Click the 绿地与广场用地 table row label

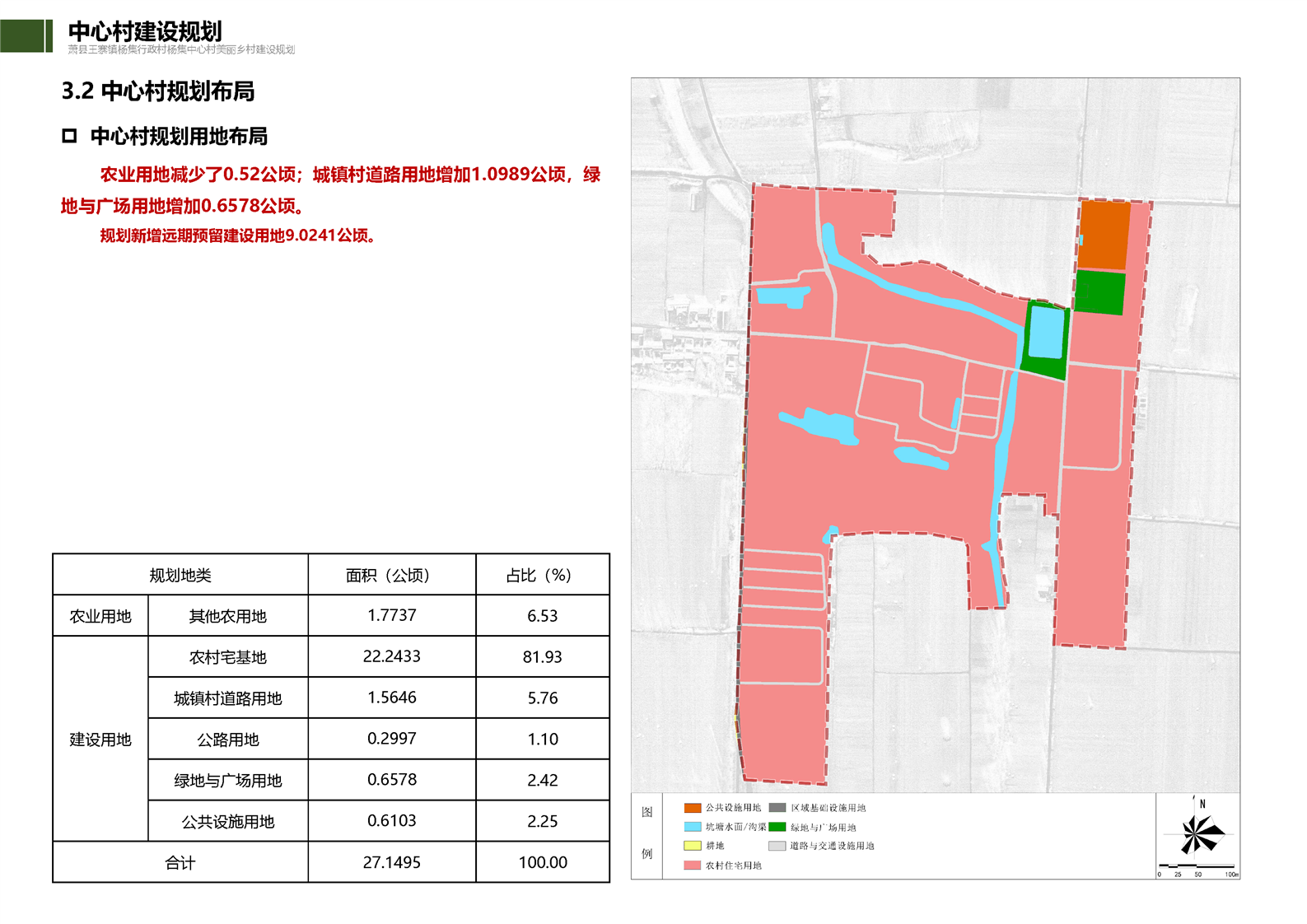tap(228, 781)
